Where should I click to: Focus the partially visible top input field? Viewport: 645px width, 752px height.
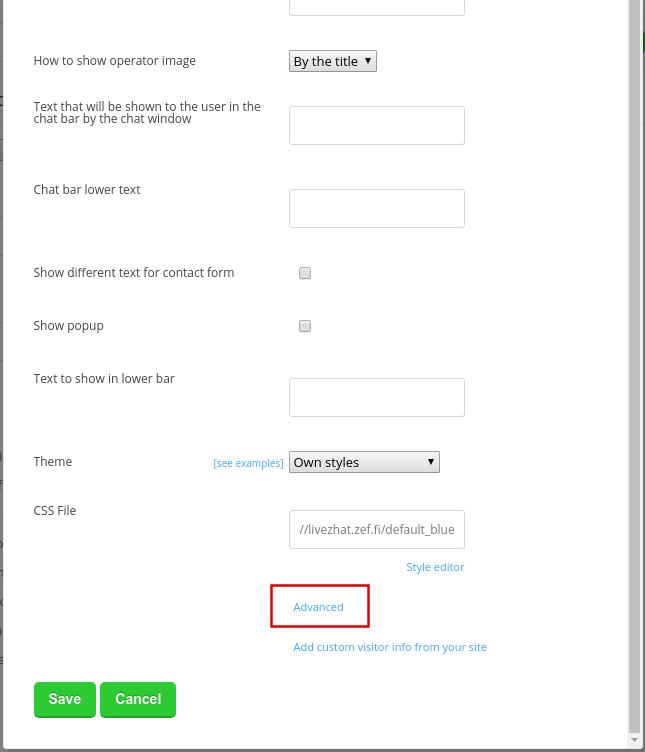click(376, 7)
